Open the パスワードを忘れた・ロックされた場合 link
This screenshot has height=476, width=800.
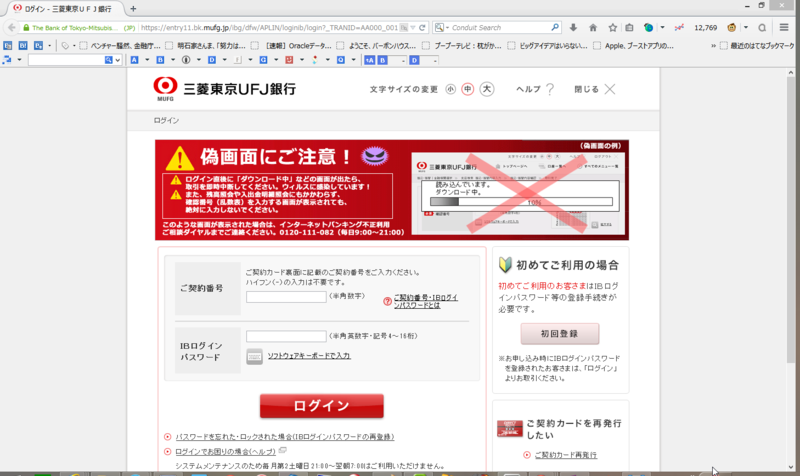[x=285, y=437]
